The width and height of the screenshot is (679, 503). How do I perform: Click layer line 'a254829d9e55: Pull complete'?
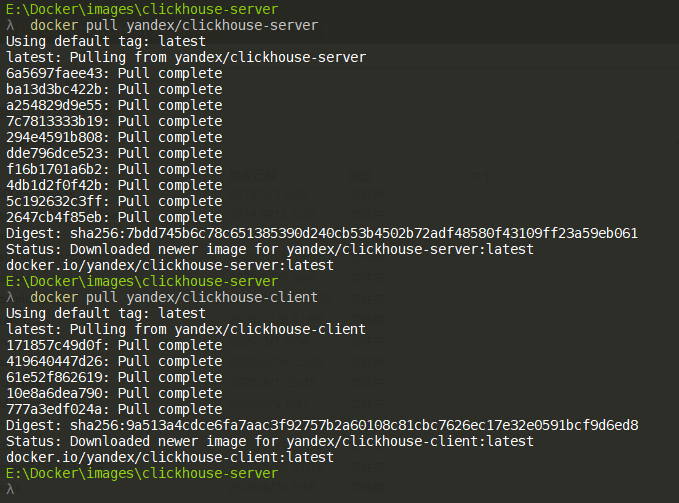114,106
